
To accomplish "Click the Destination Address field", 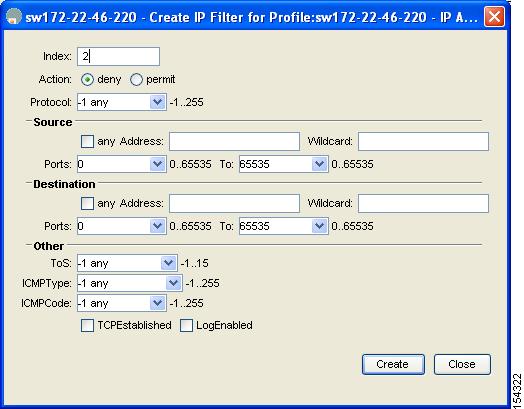I will click(x=234, y=203).
